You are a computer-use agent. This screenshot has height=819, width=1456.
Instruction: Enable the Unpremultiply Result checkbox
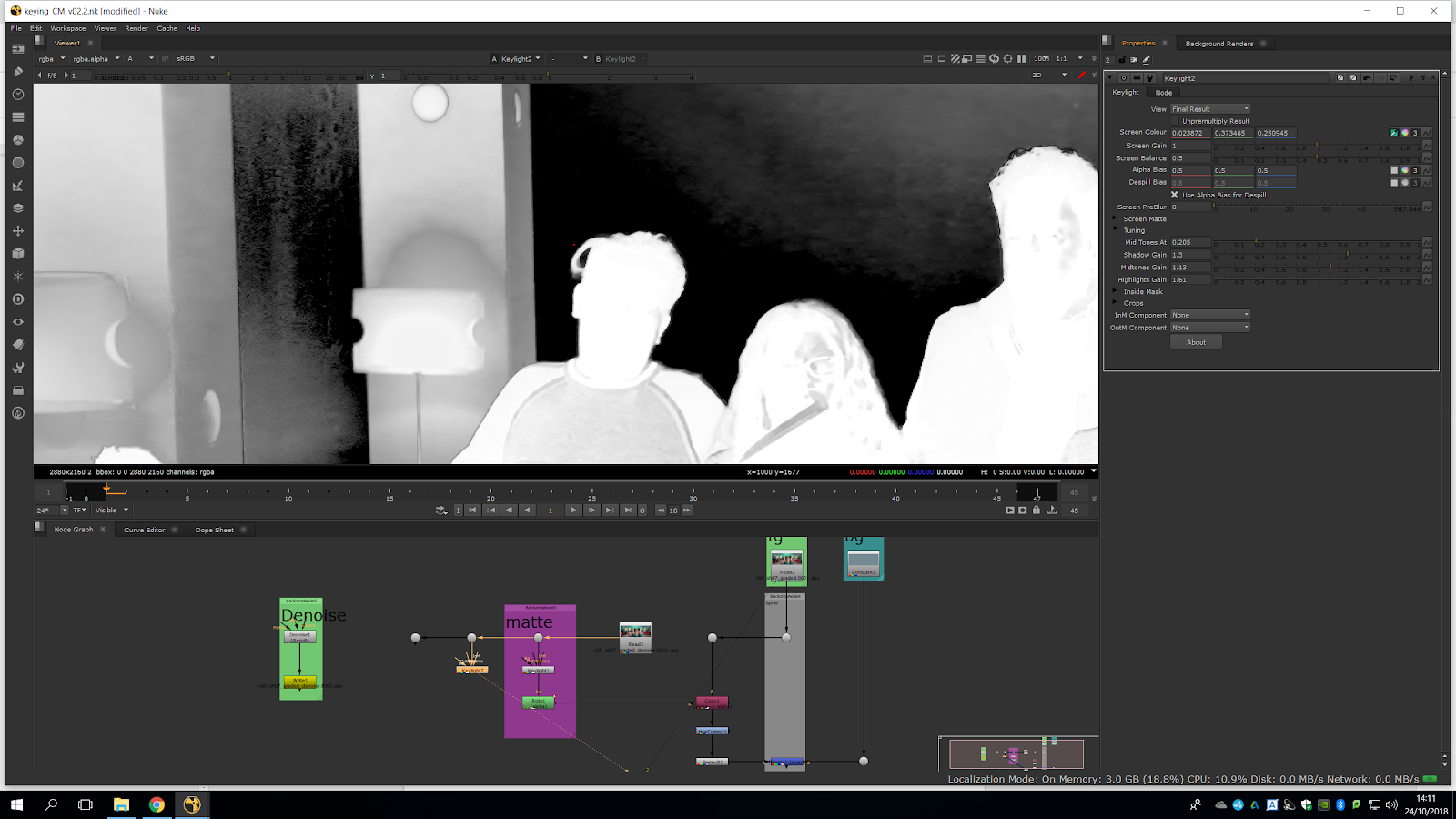point(1175,121)
